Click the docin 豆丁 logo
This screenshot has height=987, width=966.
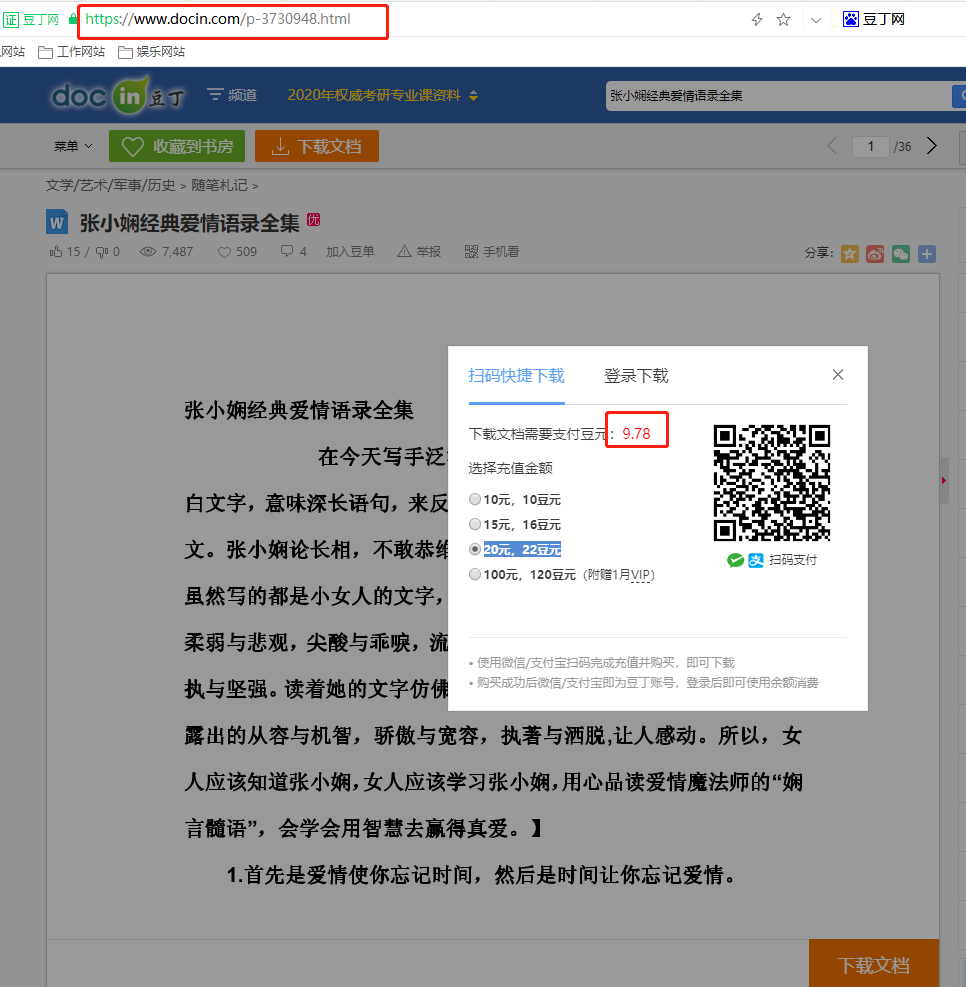[117, 95]
